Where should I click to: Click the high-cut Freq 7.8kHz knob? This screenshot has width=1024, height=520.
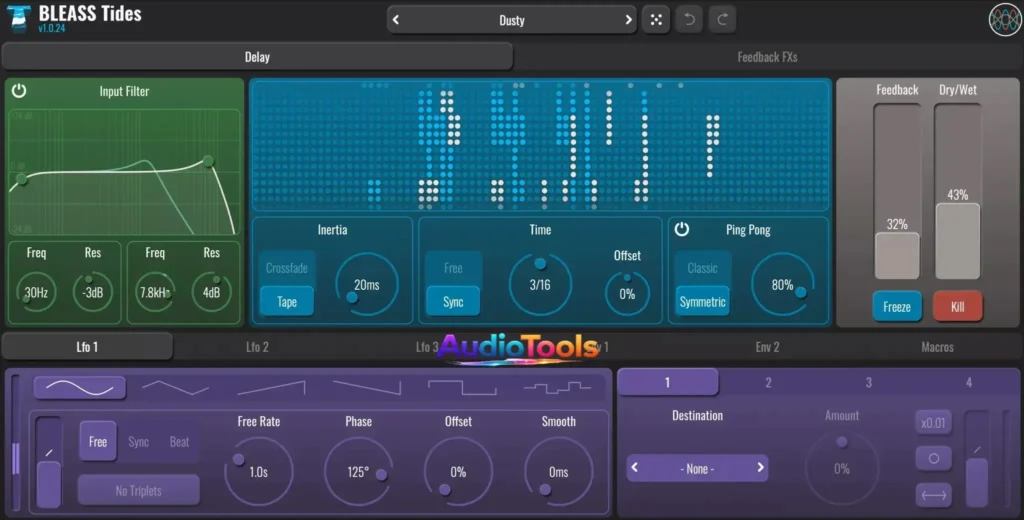coord(155,293)
